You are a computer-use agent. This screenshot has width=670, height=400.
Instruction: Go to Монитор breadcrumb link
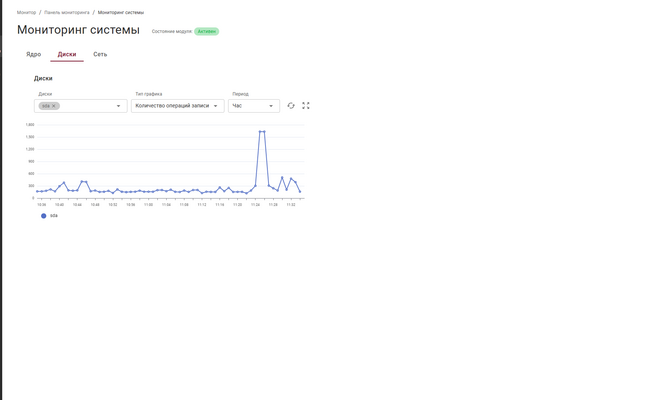pyautogui.click(x=26, y=13)
